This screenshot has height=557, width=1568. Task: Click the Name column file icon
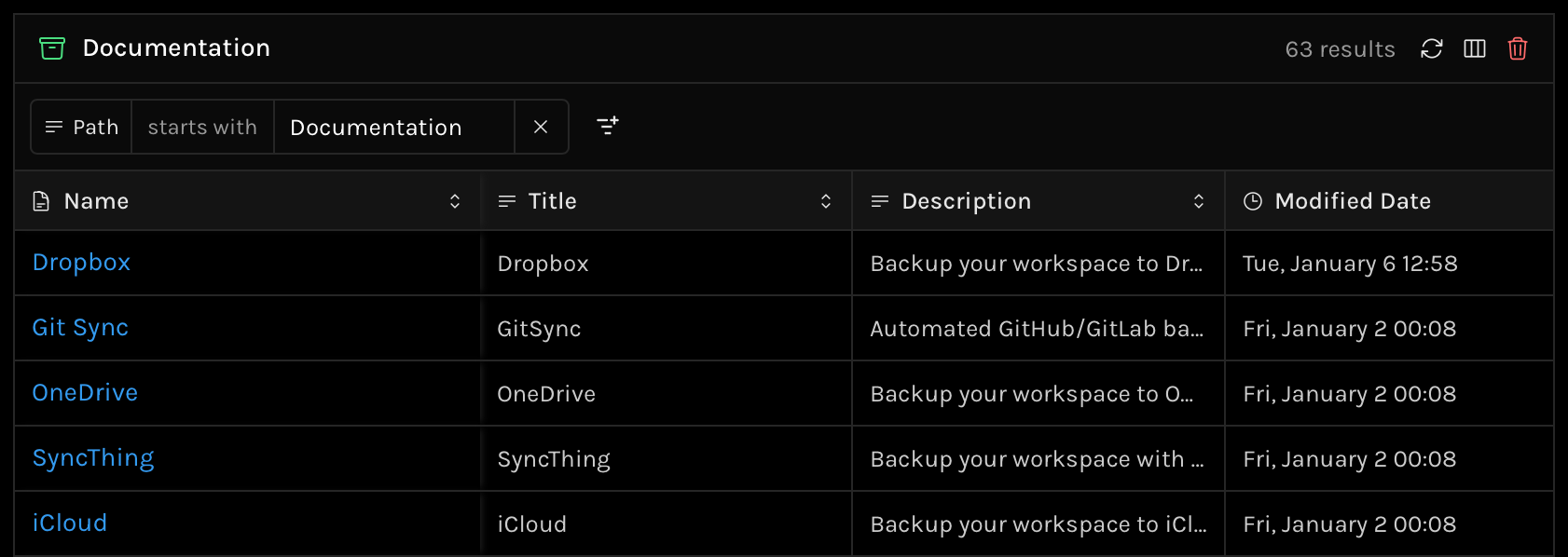[41, 201]
